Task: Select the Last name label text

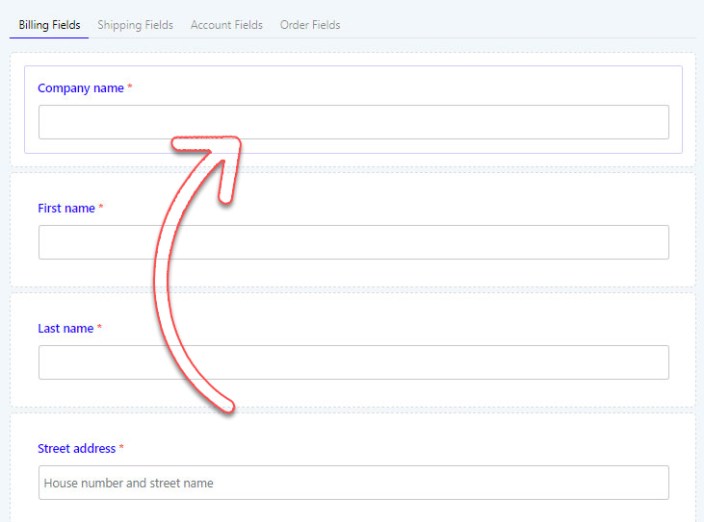Action: tap(65, 328)
